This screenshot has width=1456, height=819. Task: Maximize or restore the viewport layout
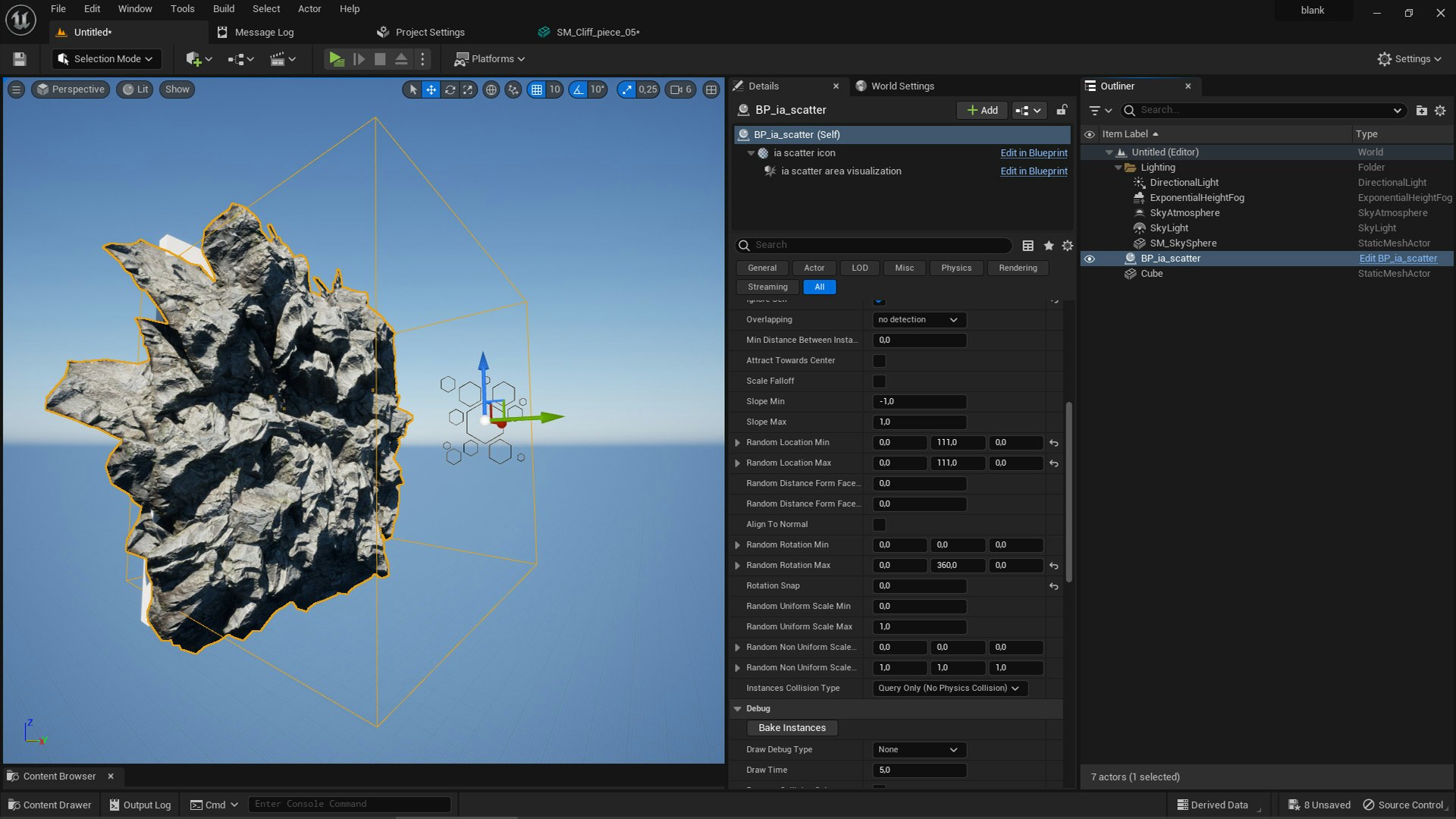pos(711,89)
